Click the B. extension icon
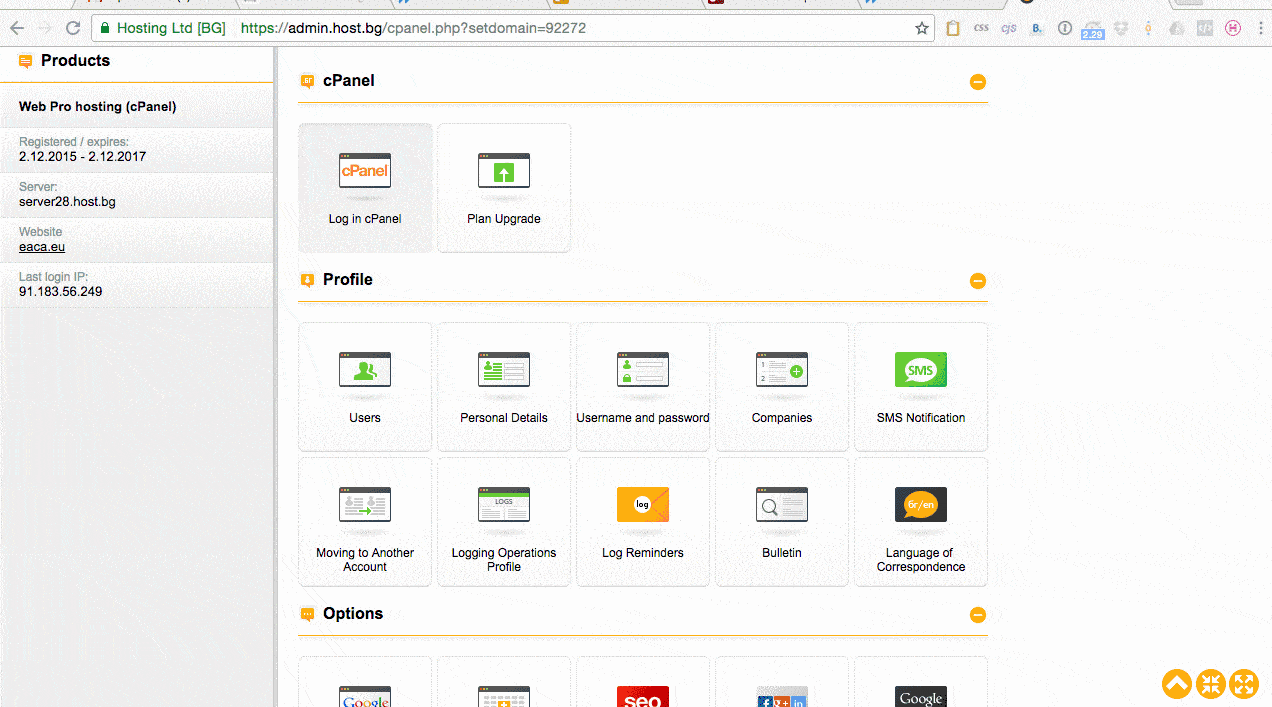This screenshot has height=707, width=1272. (x=1037, y=28)
